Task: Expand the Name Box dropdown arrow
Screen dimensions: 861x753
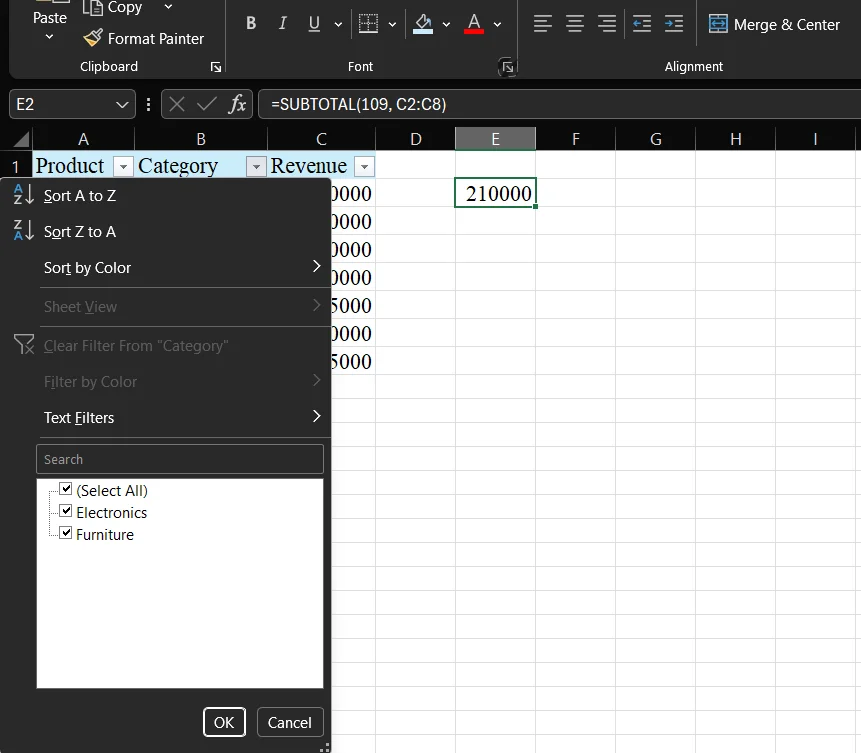Action: coord(122,104)
